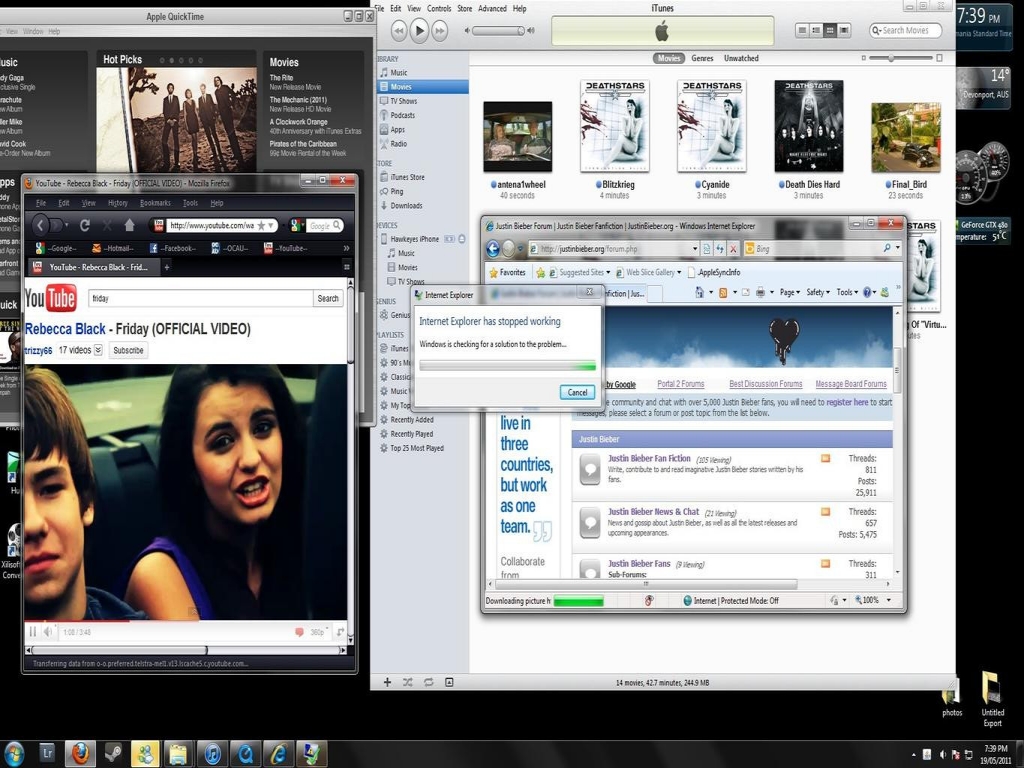Viewport: 1024px width, 768px height.
Task: Open Firefox Bookmarks menu
Action: point(155,203)
